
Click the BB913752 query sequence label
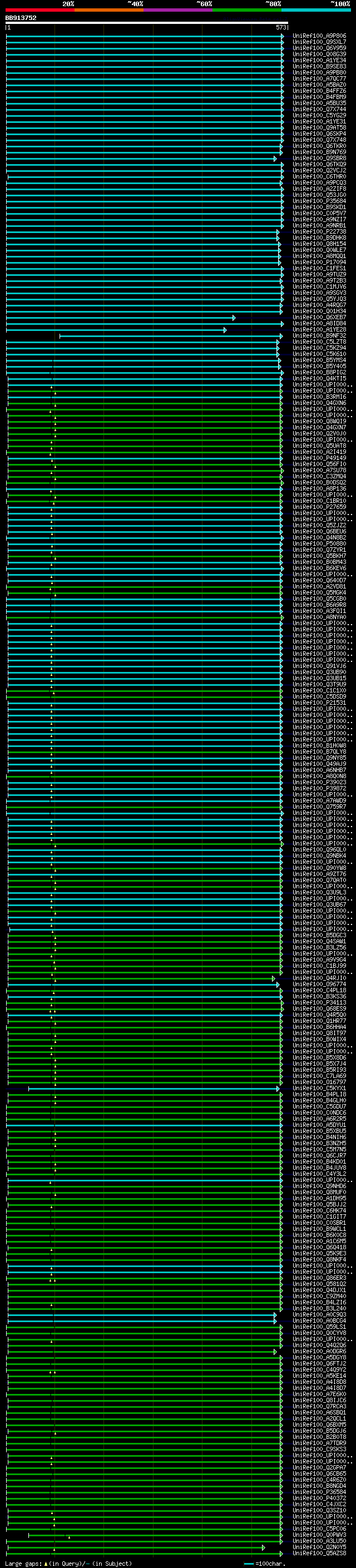click(21, 18)
